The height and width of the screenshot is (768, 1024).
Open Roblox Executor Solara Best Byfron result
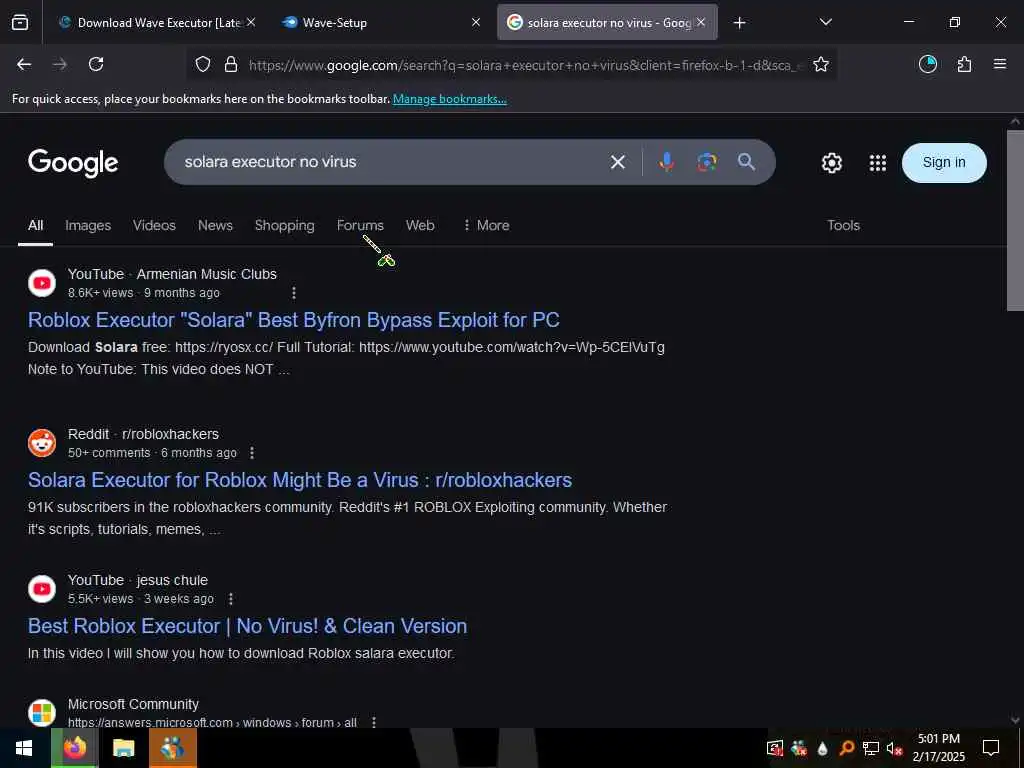point(294,320)
